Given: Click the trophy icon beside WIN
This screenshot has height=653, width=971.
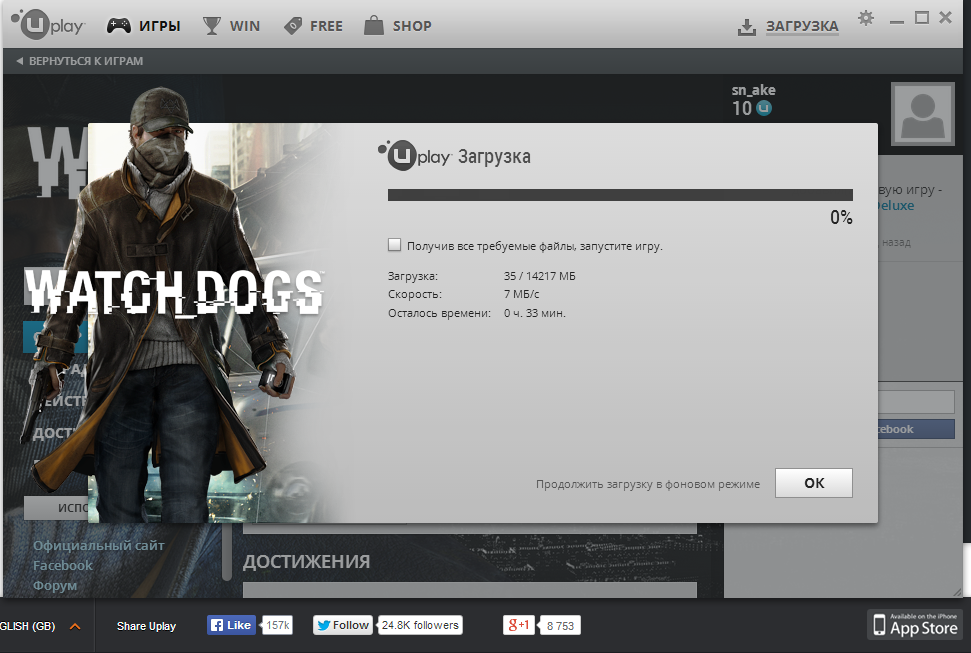Looking at the screenshot, I should point(212,26).
